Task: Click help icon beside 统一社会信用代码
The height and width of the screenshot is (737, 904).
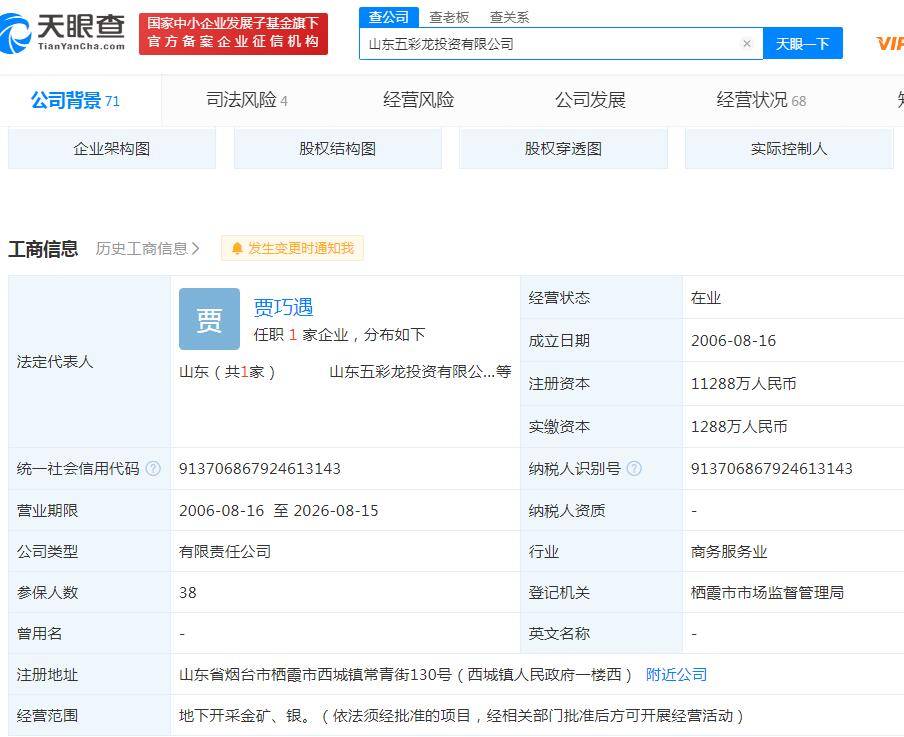Action: pos(153,468)
